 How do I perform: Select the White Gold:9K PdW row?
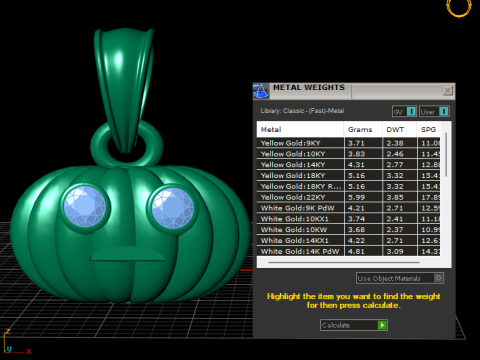click(348, 208)
